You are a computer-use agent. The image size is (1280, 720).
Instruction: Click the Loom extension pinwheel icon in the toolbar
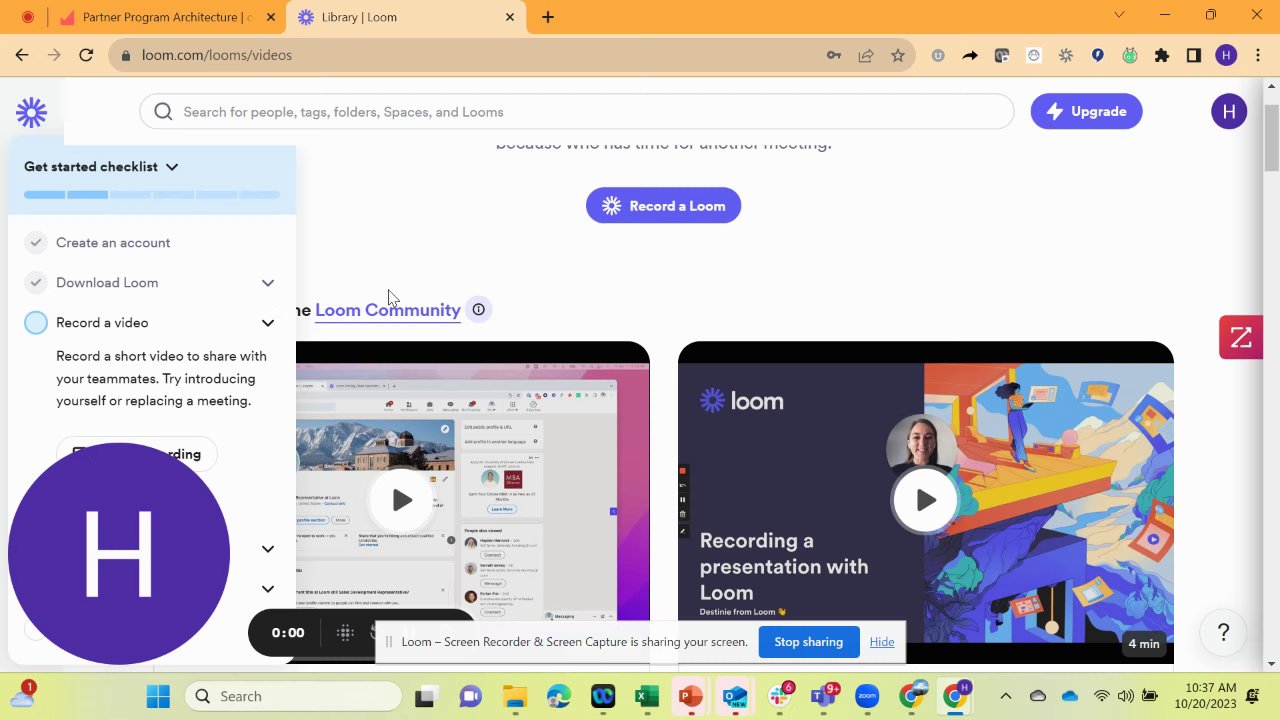click(x=1066, y=55)
